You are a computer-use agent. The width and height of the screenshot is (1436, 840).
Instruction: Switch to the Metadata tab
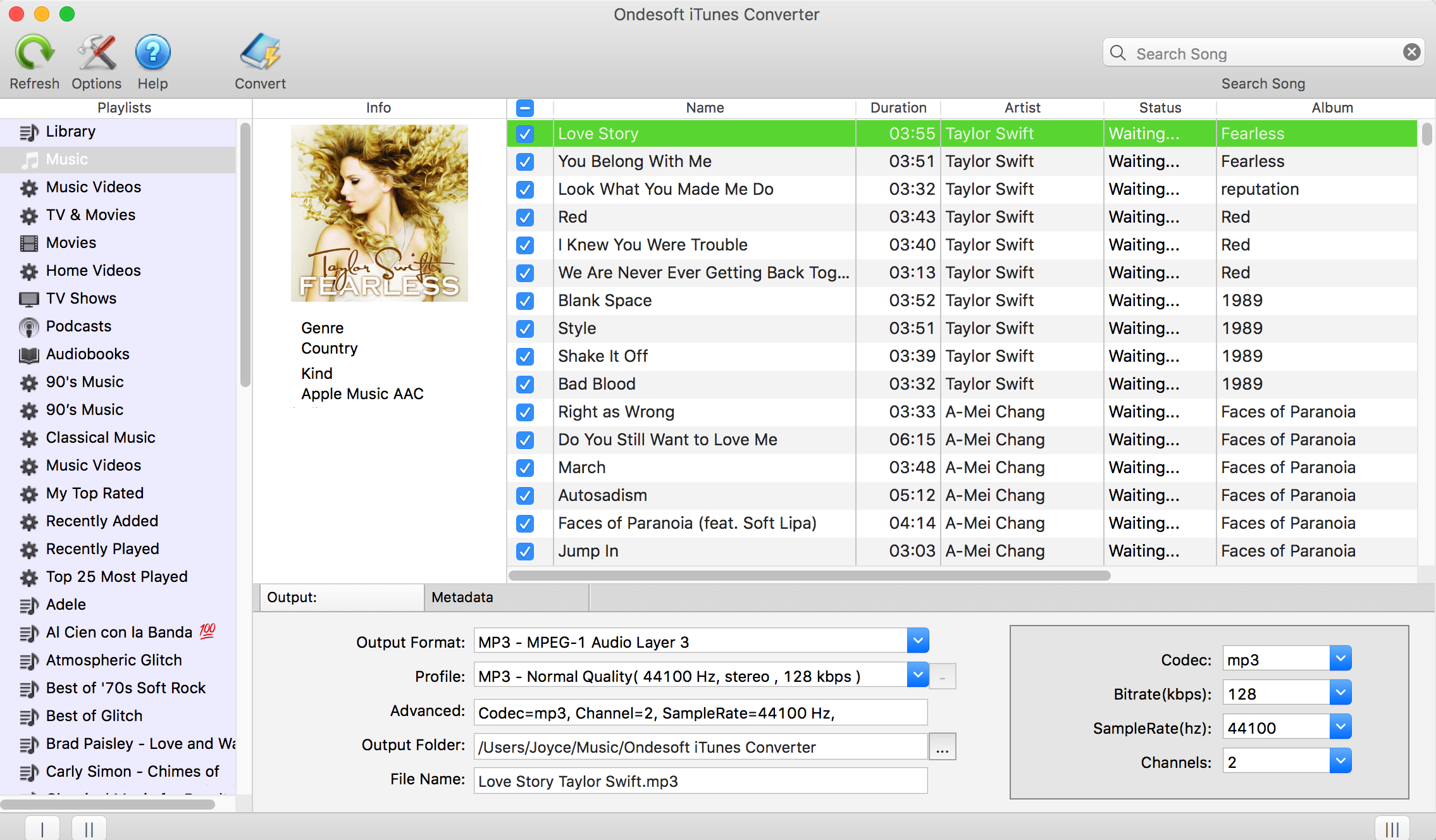click(x=462, y=596)
